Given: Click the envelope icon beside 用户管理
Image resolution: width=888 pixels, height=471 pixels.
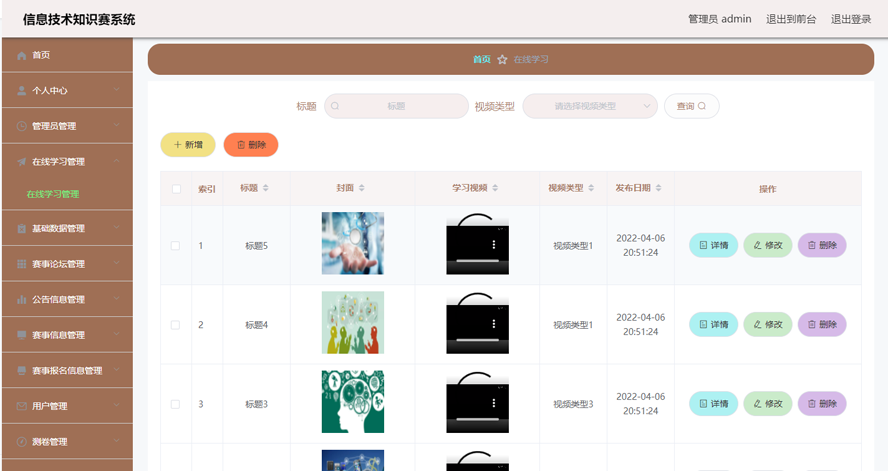Looking at the screenshot, I should pos(22,406).
